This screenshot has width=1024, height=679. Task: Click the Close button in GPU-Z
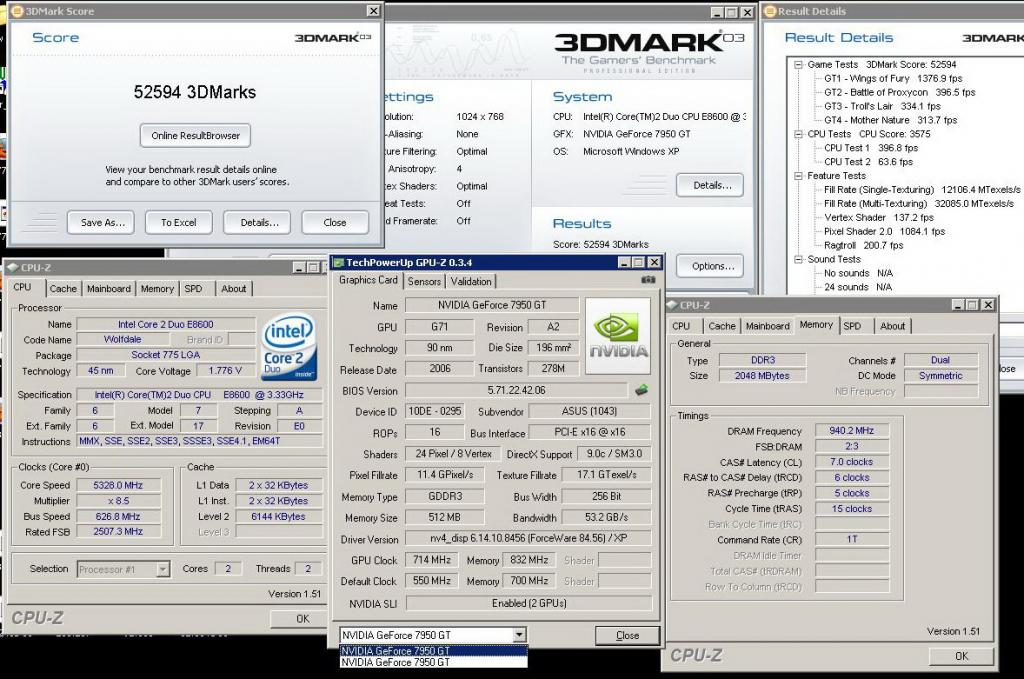628,635
